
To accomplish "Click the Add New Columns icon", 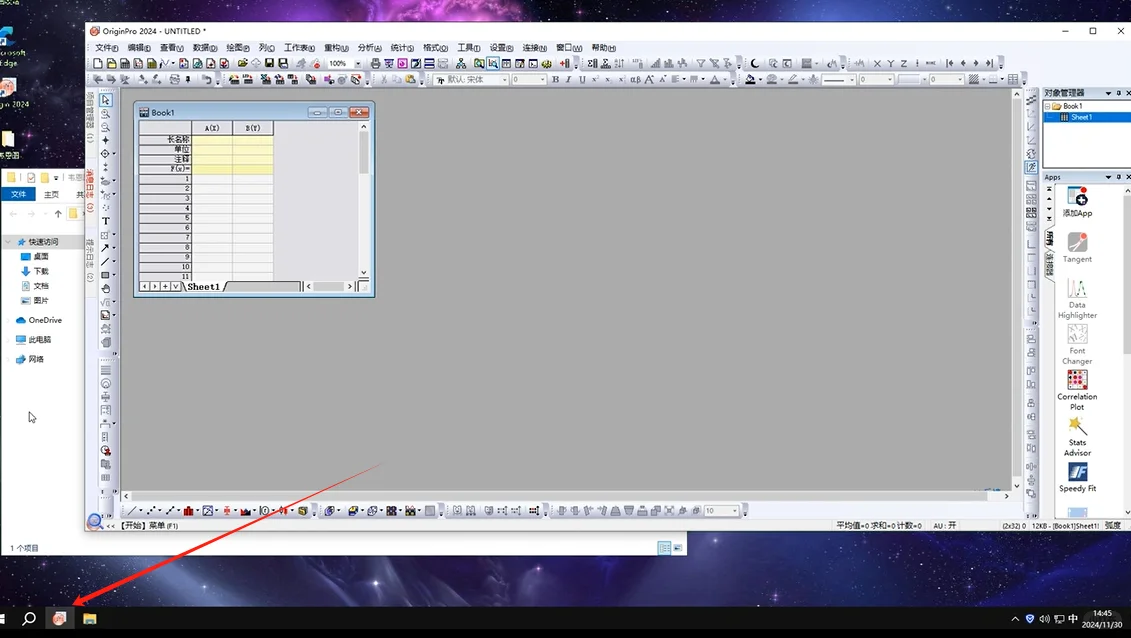I will (565, 63).
